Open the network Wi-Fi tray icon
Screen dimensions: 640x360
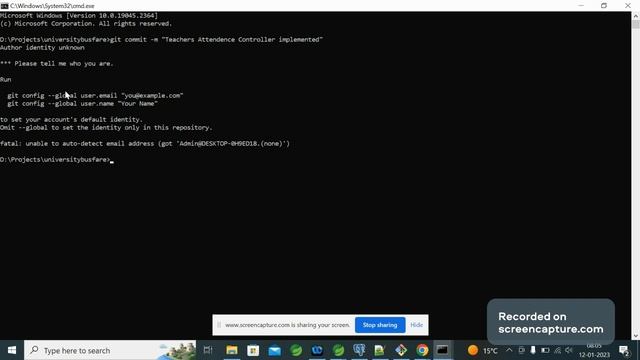[557, 350]
